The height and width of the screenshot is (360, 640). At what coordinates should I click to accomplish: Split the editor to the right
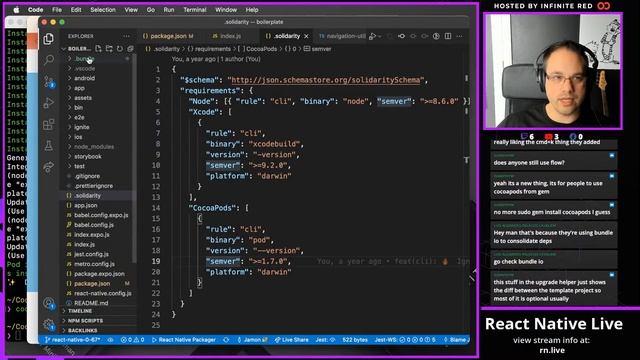point(448,36)
